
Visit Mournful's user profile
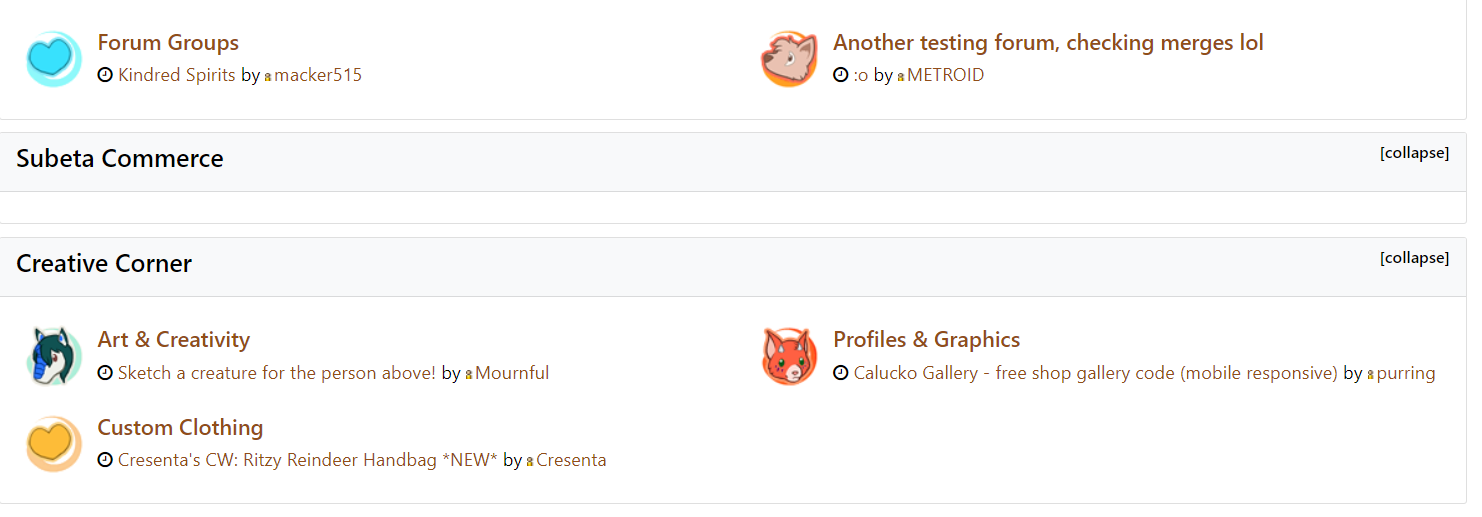pyautogui.click(x=512, y=373)
